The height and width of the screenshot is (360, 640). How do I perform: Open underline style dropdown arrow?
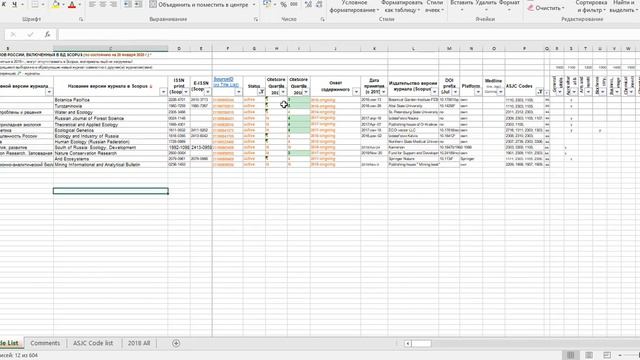(x=22, y=4)
